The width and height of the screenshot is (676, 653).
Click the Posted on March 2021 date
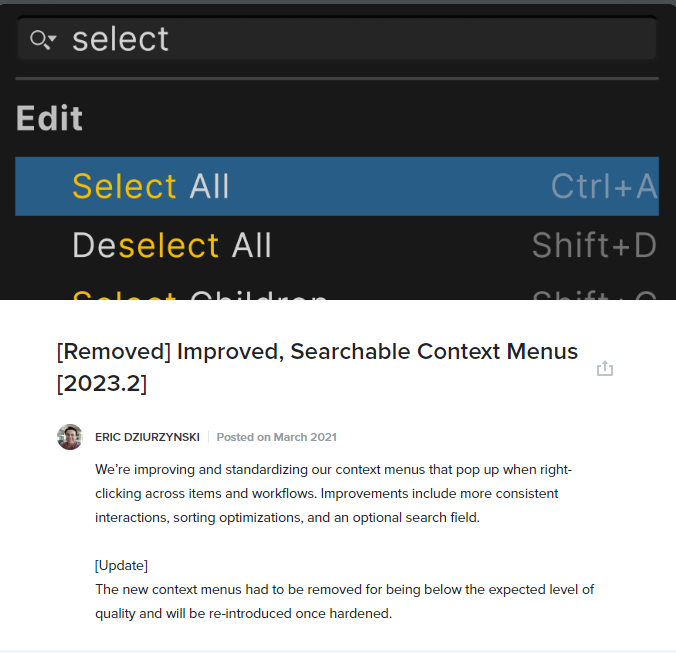(x=276, y=437)
